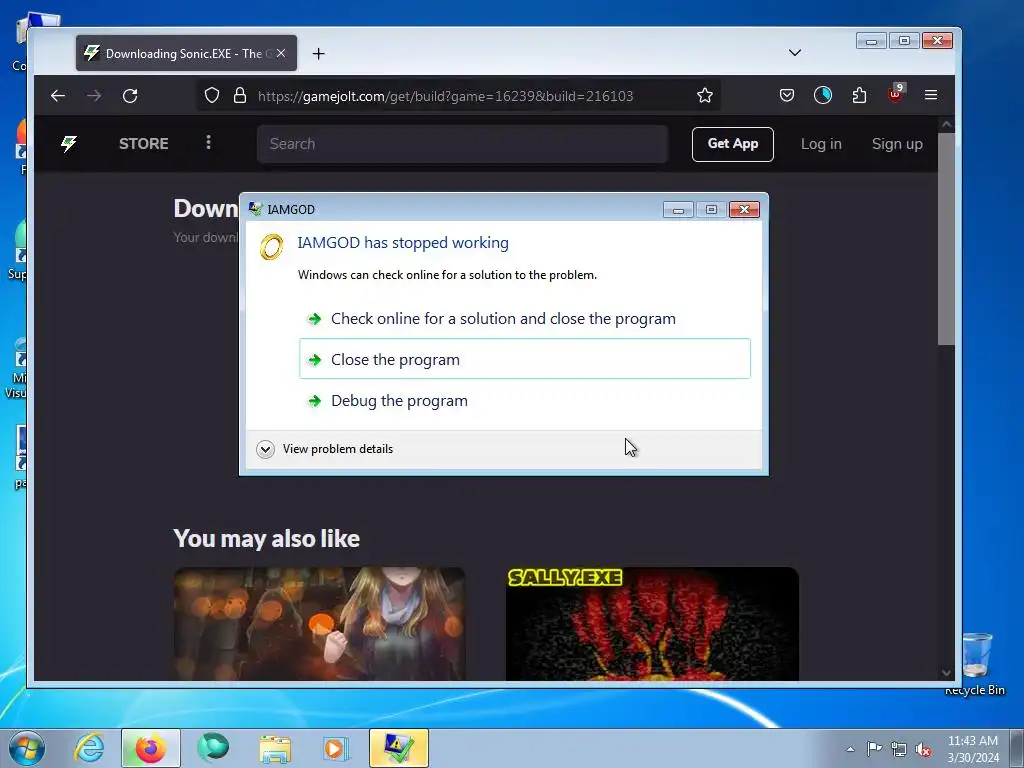Choose Debug the program

point(525,400)
